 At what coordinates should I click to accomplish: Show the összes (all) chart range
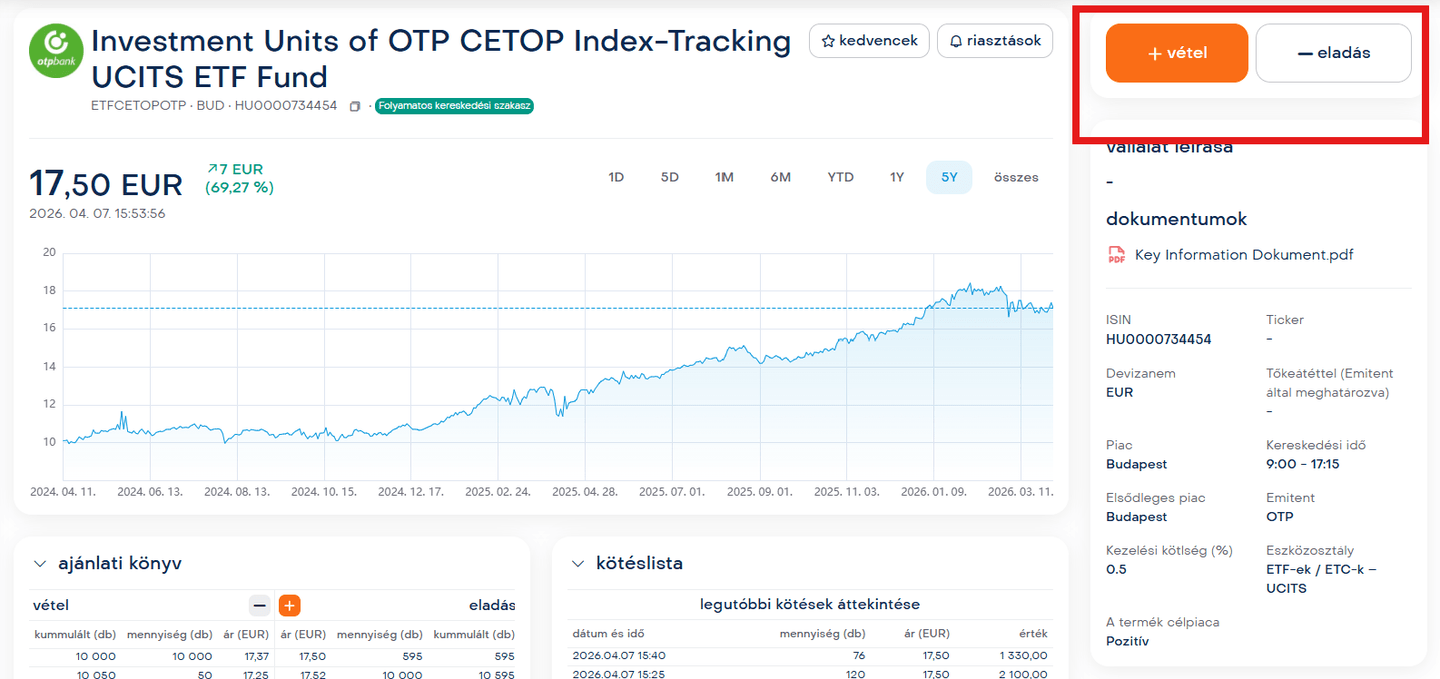[1016, 177]
